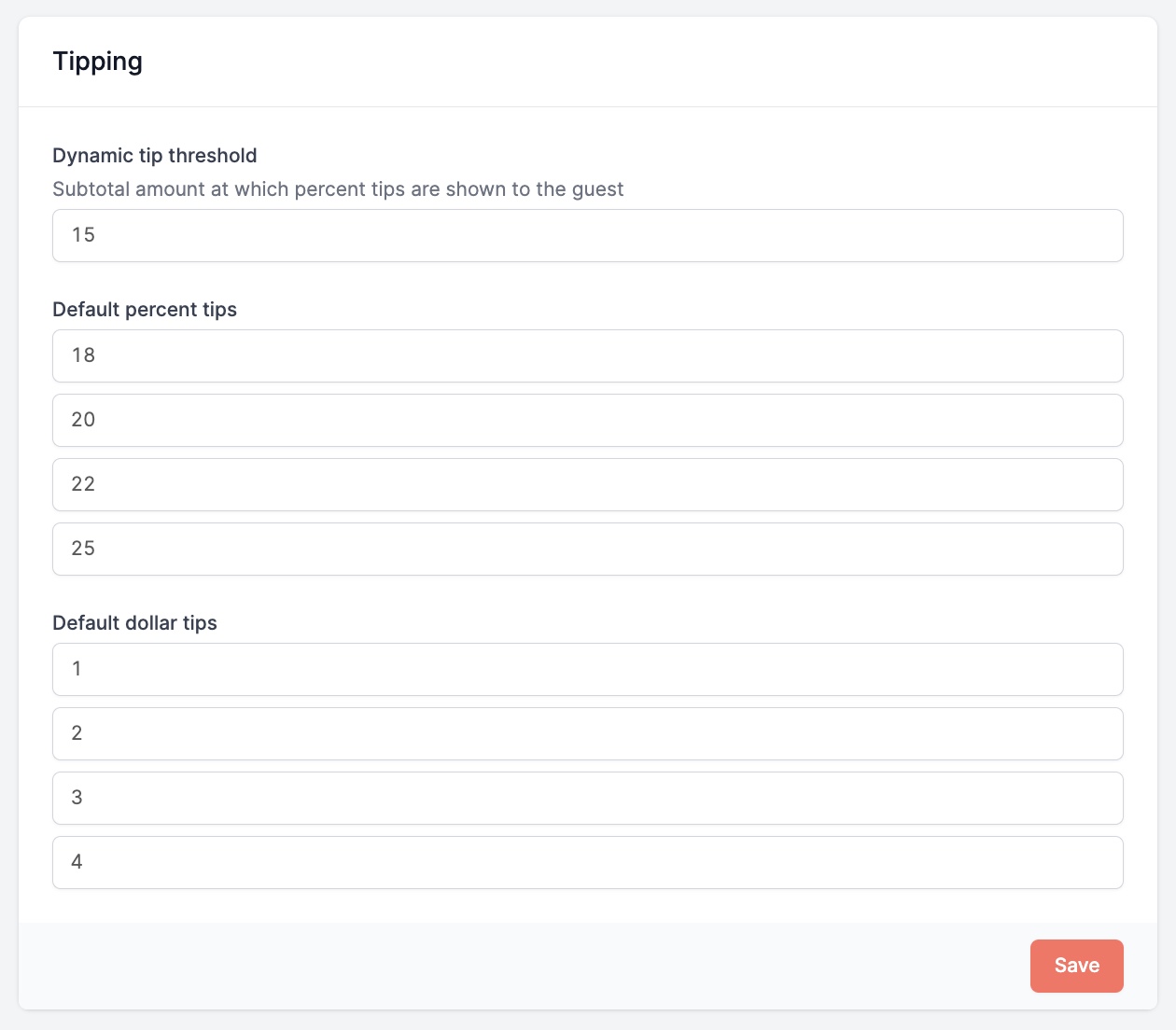The width and height of the screenshot is (1176, 1030).
Task: Click the dollar tip input showing 4
Action: point(587,862)
